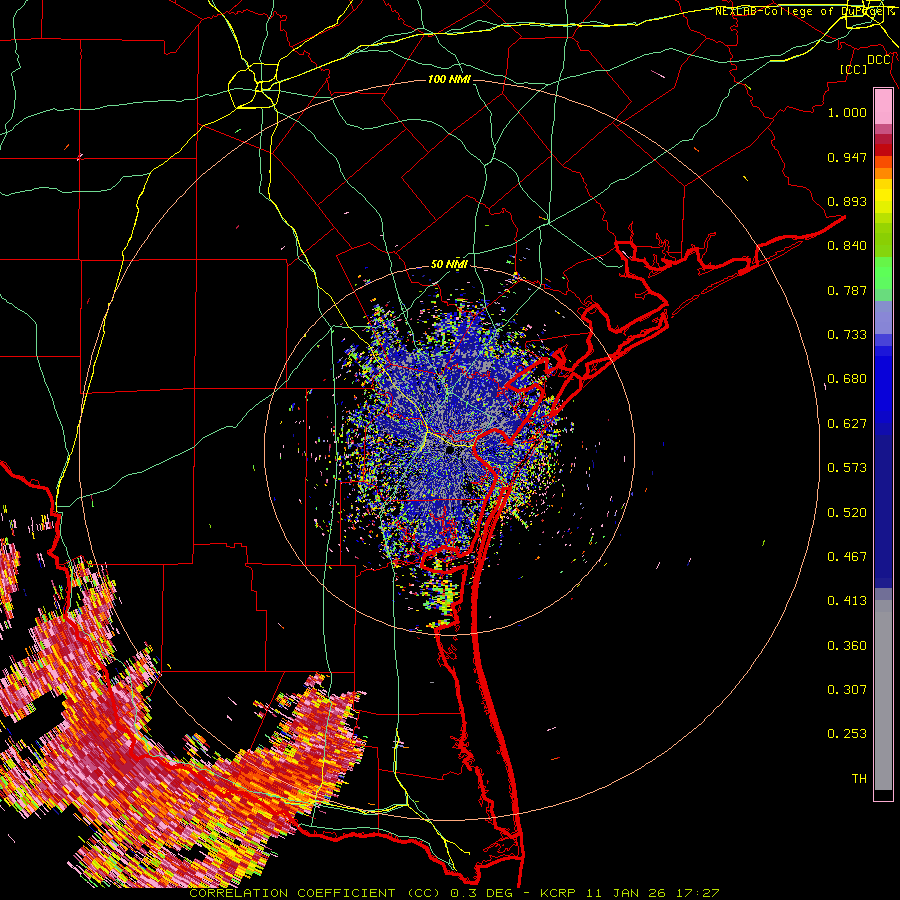Screen dimensions: 900x900
Task: Select the 0.680 value on color scale
Action: [847, 379]
